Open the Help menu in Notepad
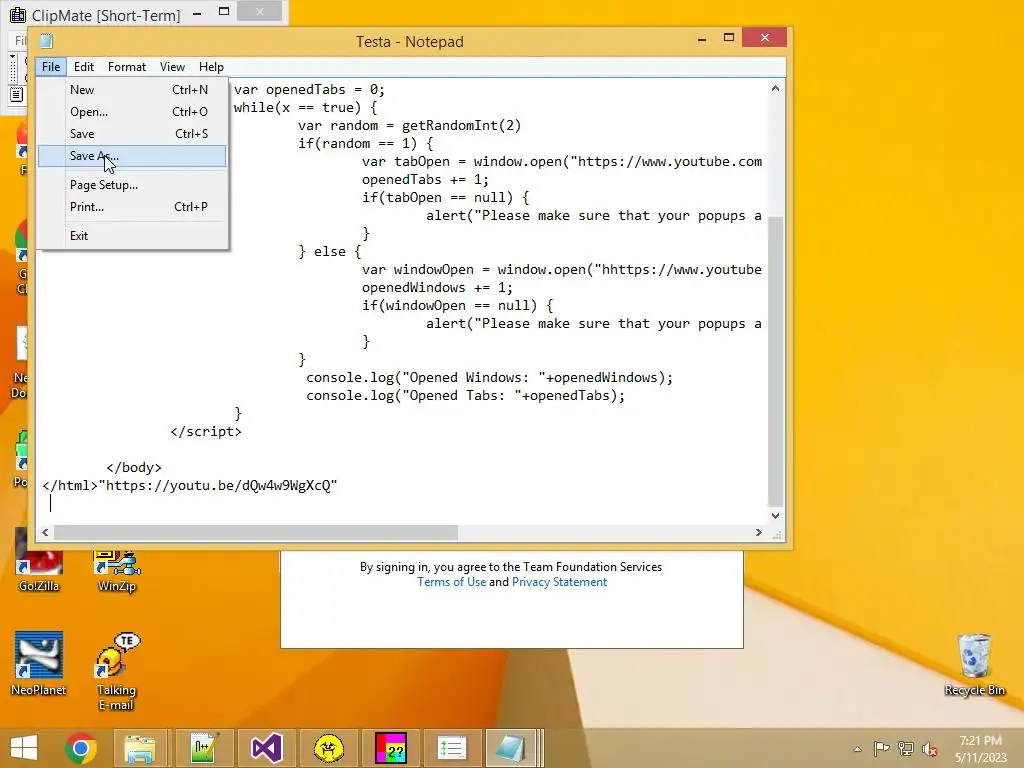This screenshot has width=1024, height=768. [x=211, y=67]
